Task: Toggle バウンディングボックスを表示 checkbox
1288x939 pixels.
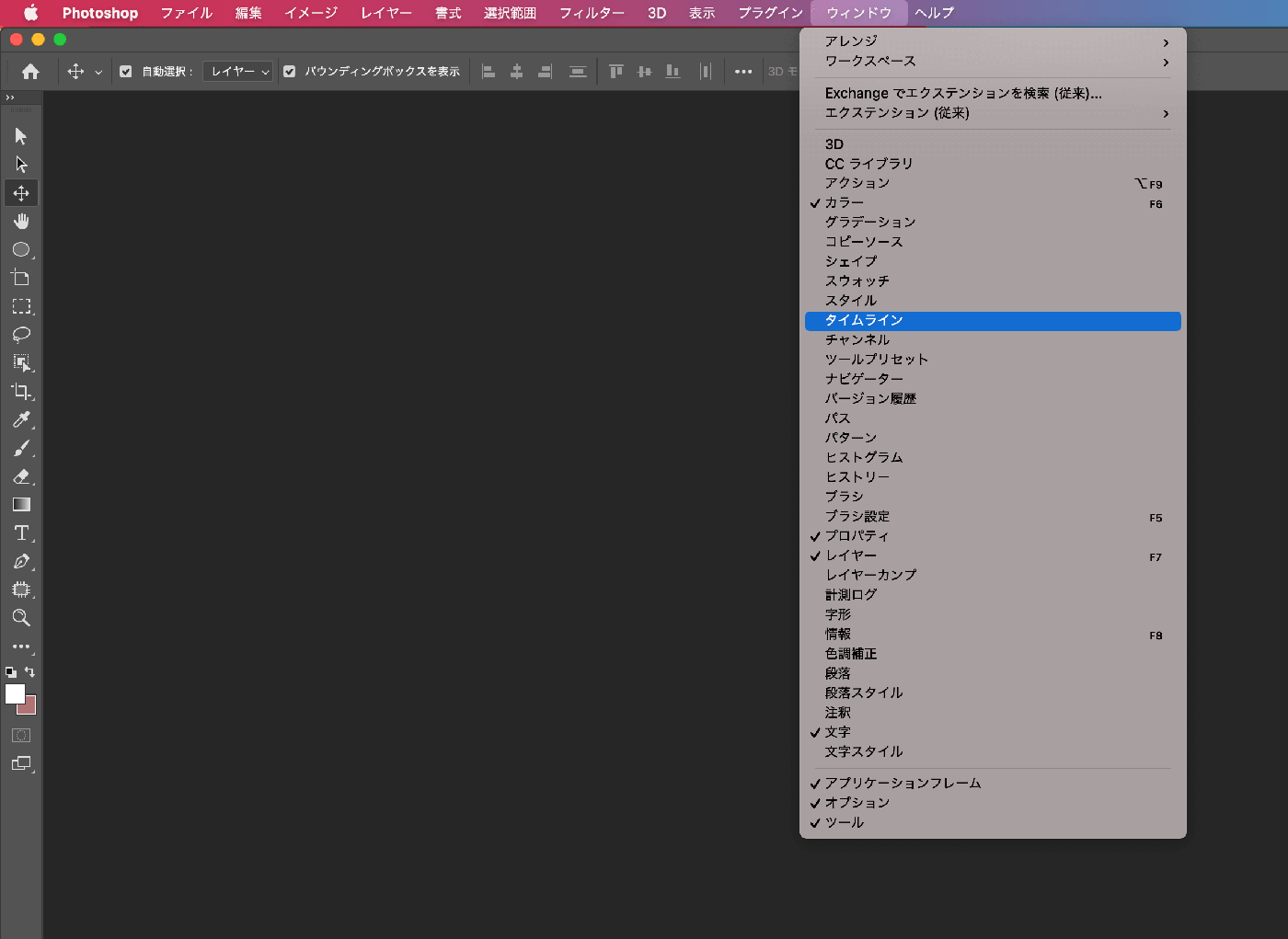Action: point(290,72)
